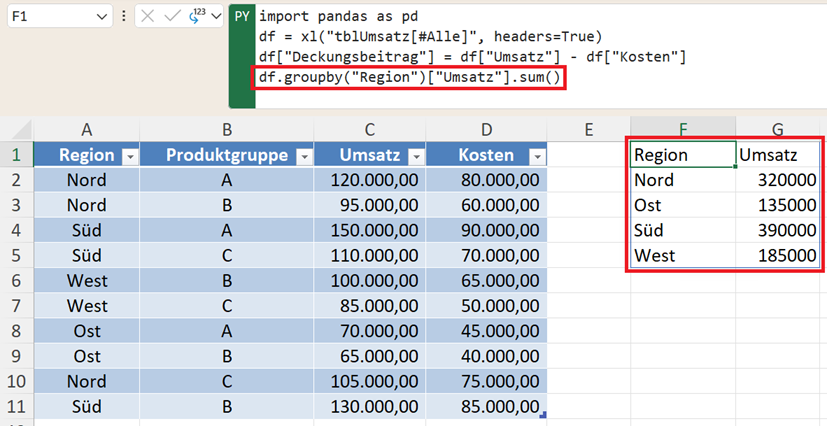Image resolution: width=827 pixels, height=426 pixels.
Task: Select cell F1 containing Region
Action: pyautogui.click(x=682, y=155)
